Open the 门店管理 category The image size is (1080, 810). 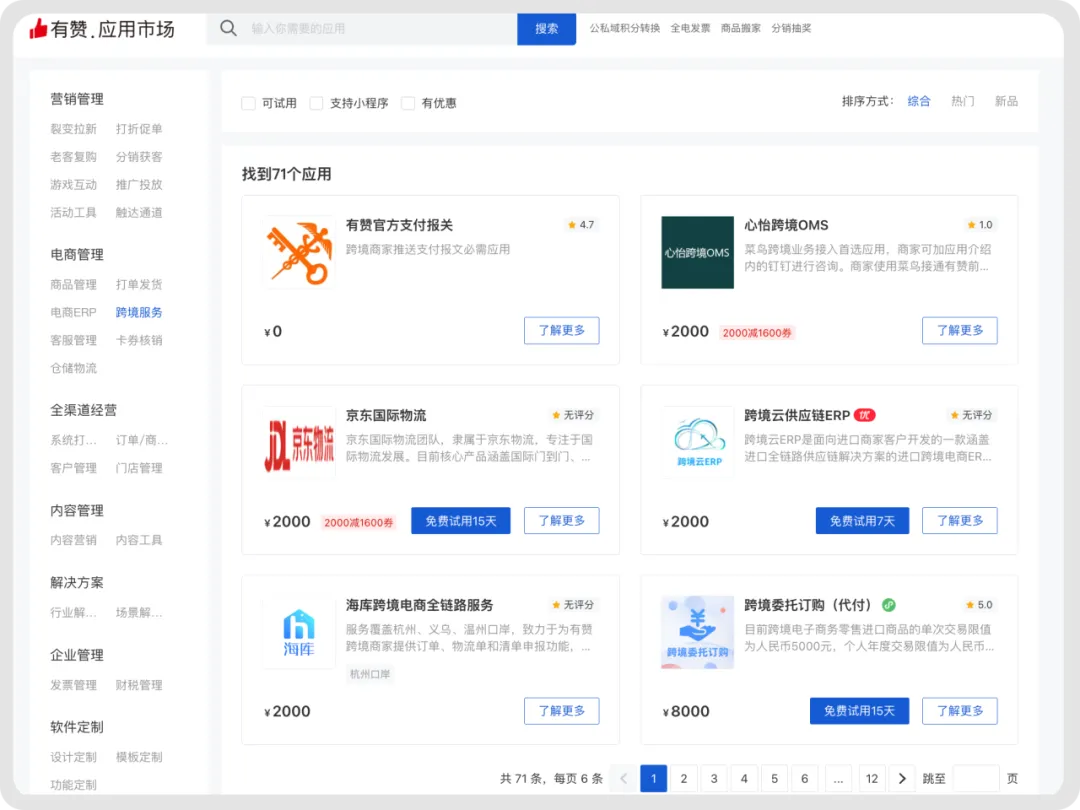(139, 468)
